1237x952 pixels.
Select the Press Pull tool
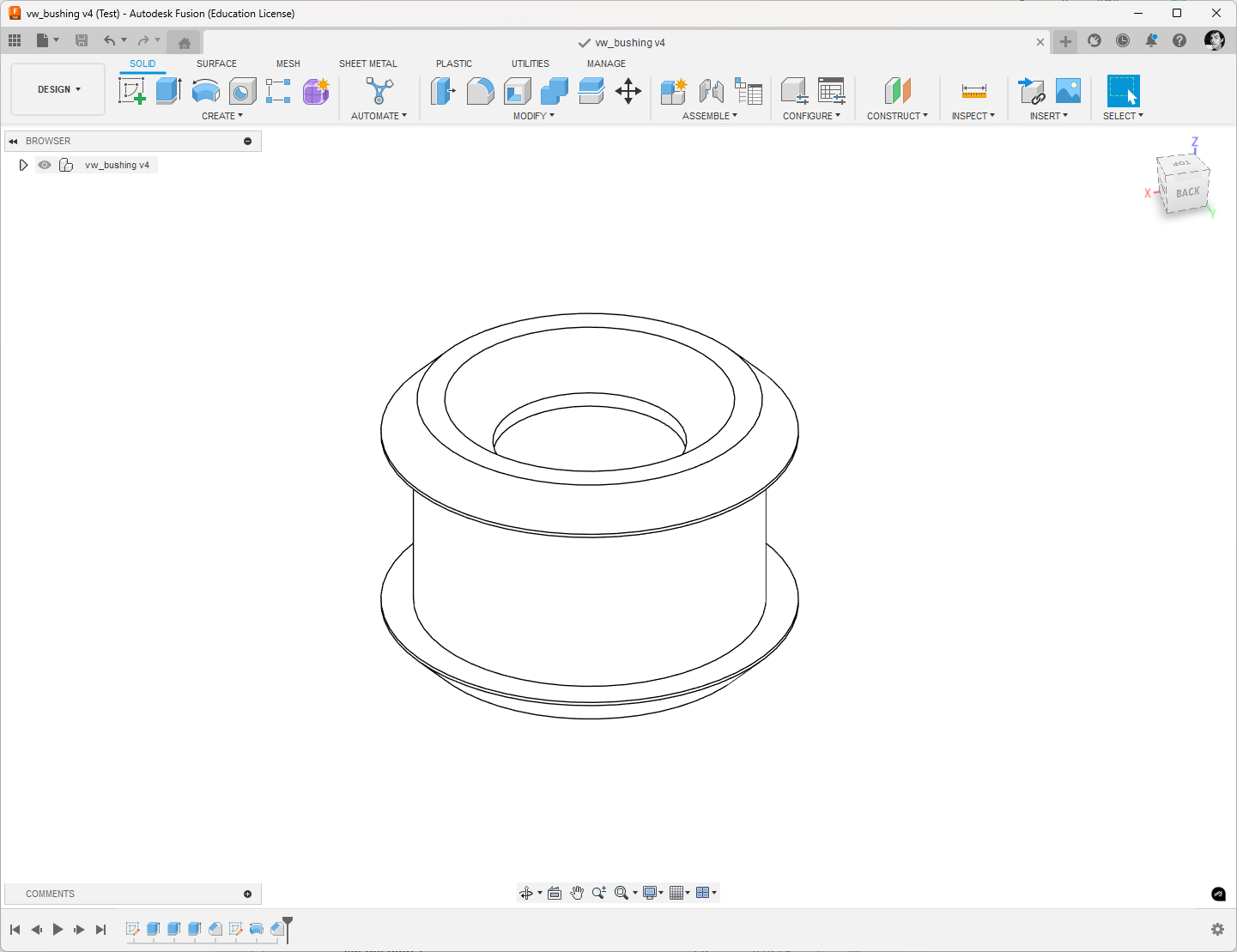pyautogui.click(x=443, y=91)
